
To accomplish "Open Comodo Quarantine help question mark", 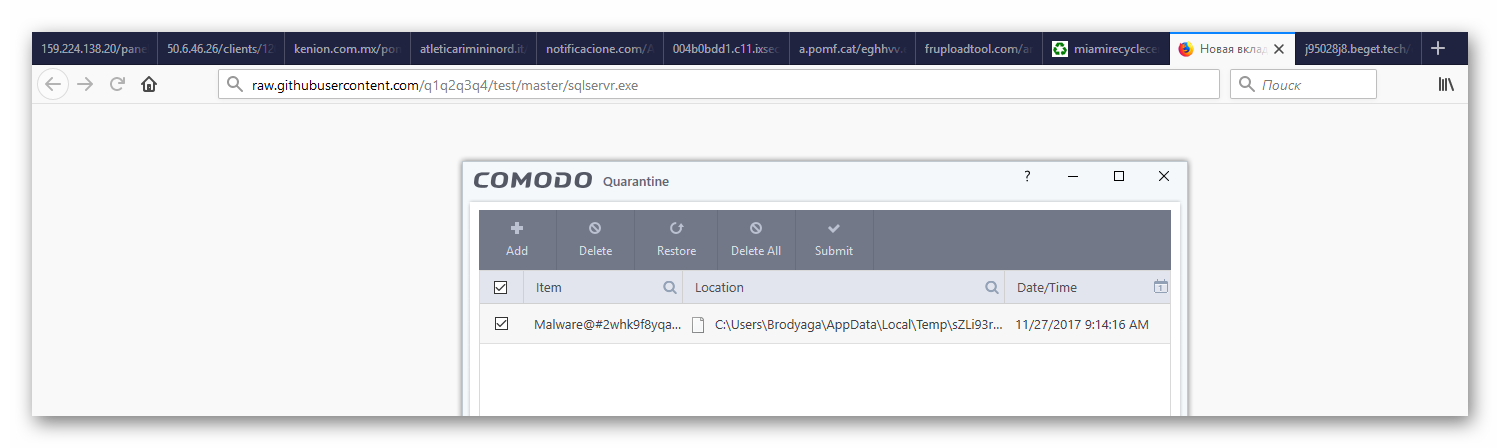I will (1027, 176).
